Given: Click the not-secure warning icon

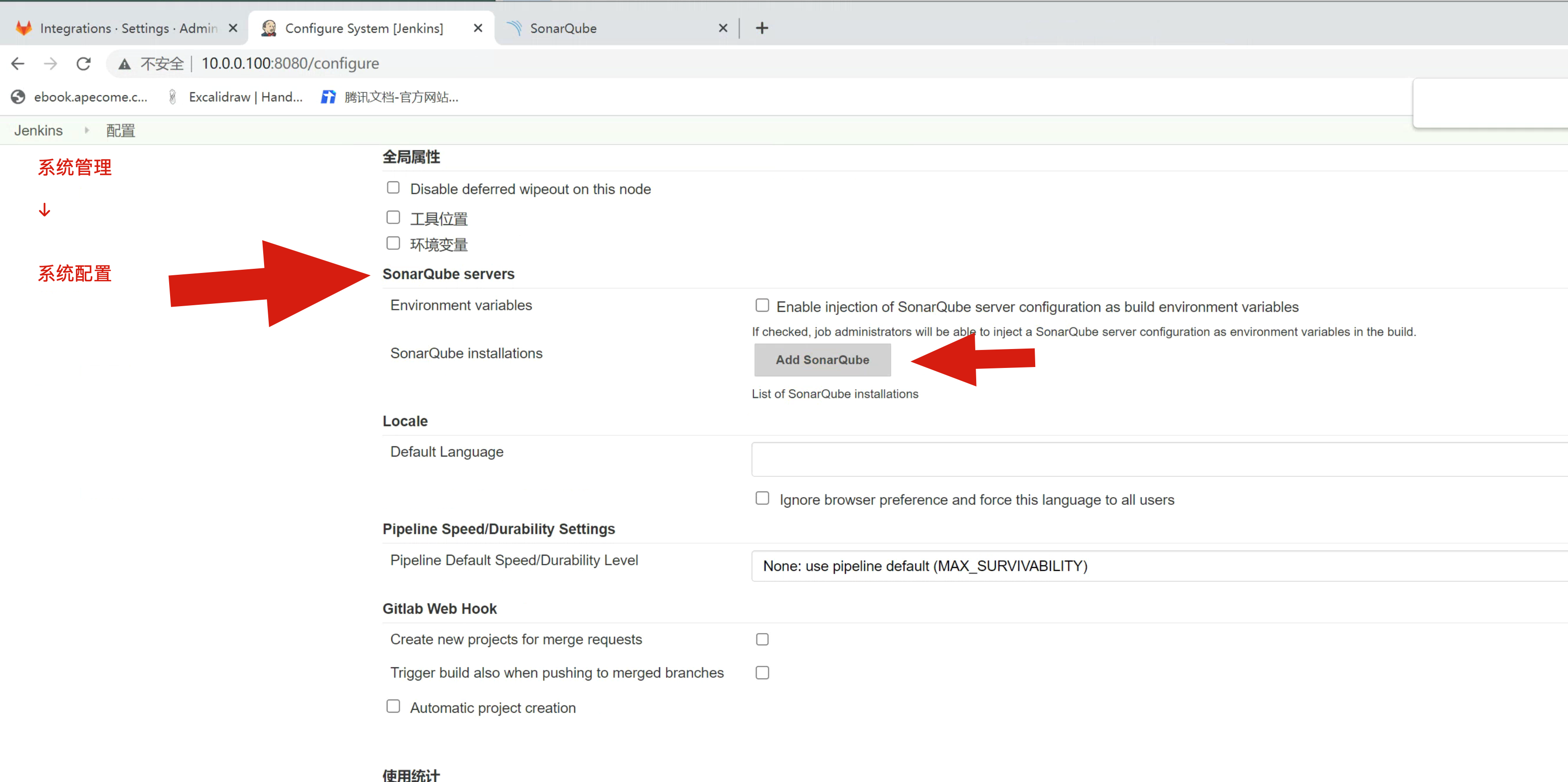Looking at the screenshot, I should (x=124, y=64).
